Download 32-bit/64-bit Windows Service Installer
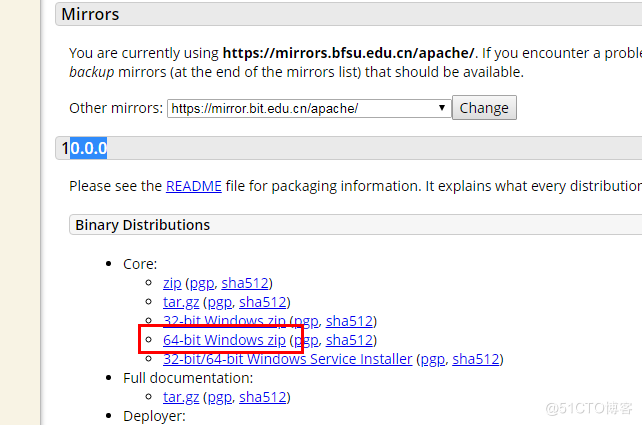Image resolution: width=642 pixels, height=425 pixels. click(x=287, y=359)
